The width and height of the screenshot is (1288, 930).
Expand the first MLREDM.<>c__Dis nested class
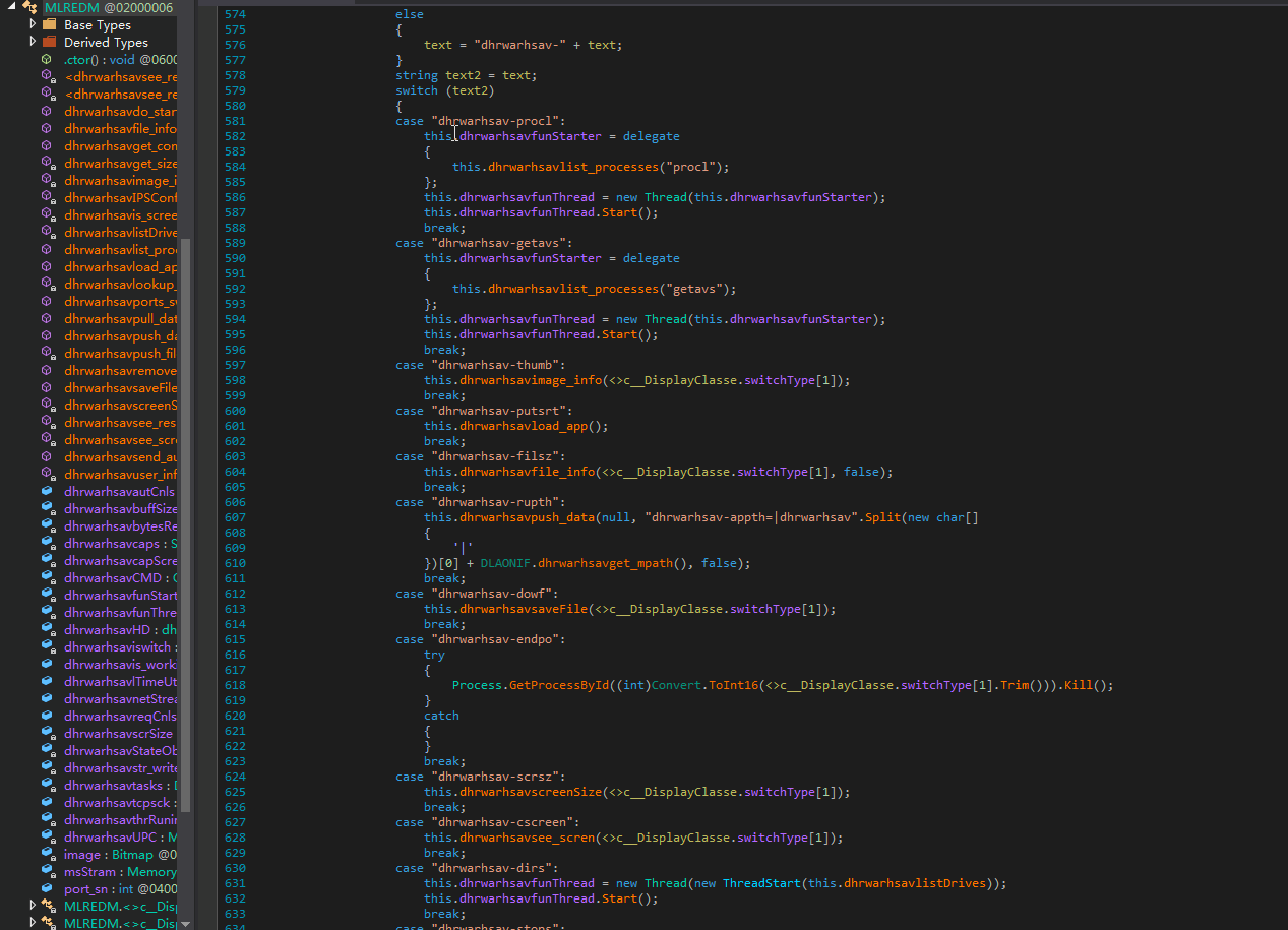coord(33,906)
